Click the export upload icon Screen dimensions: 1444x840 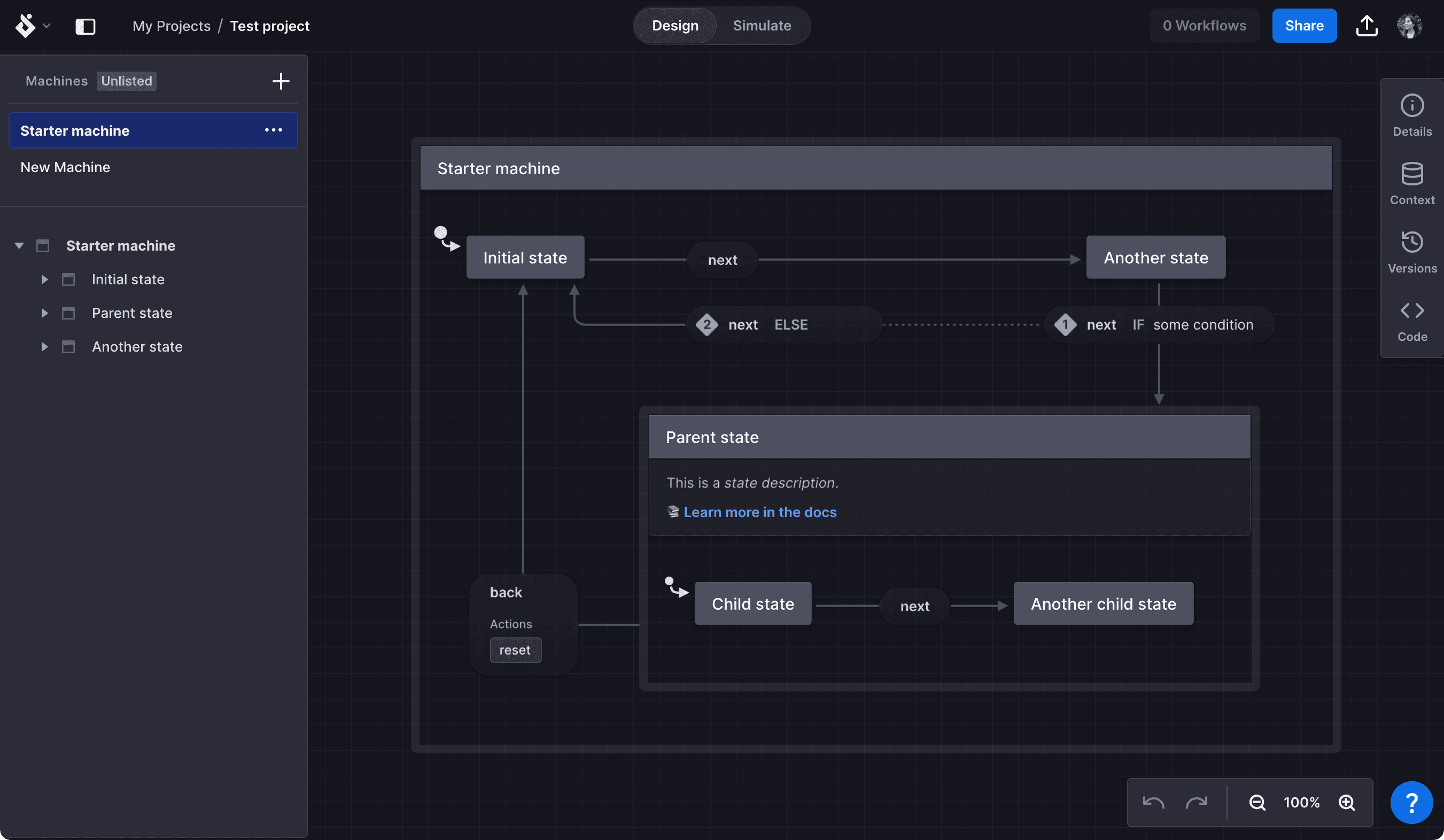click(x=1366, y=26)
